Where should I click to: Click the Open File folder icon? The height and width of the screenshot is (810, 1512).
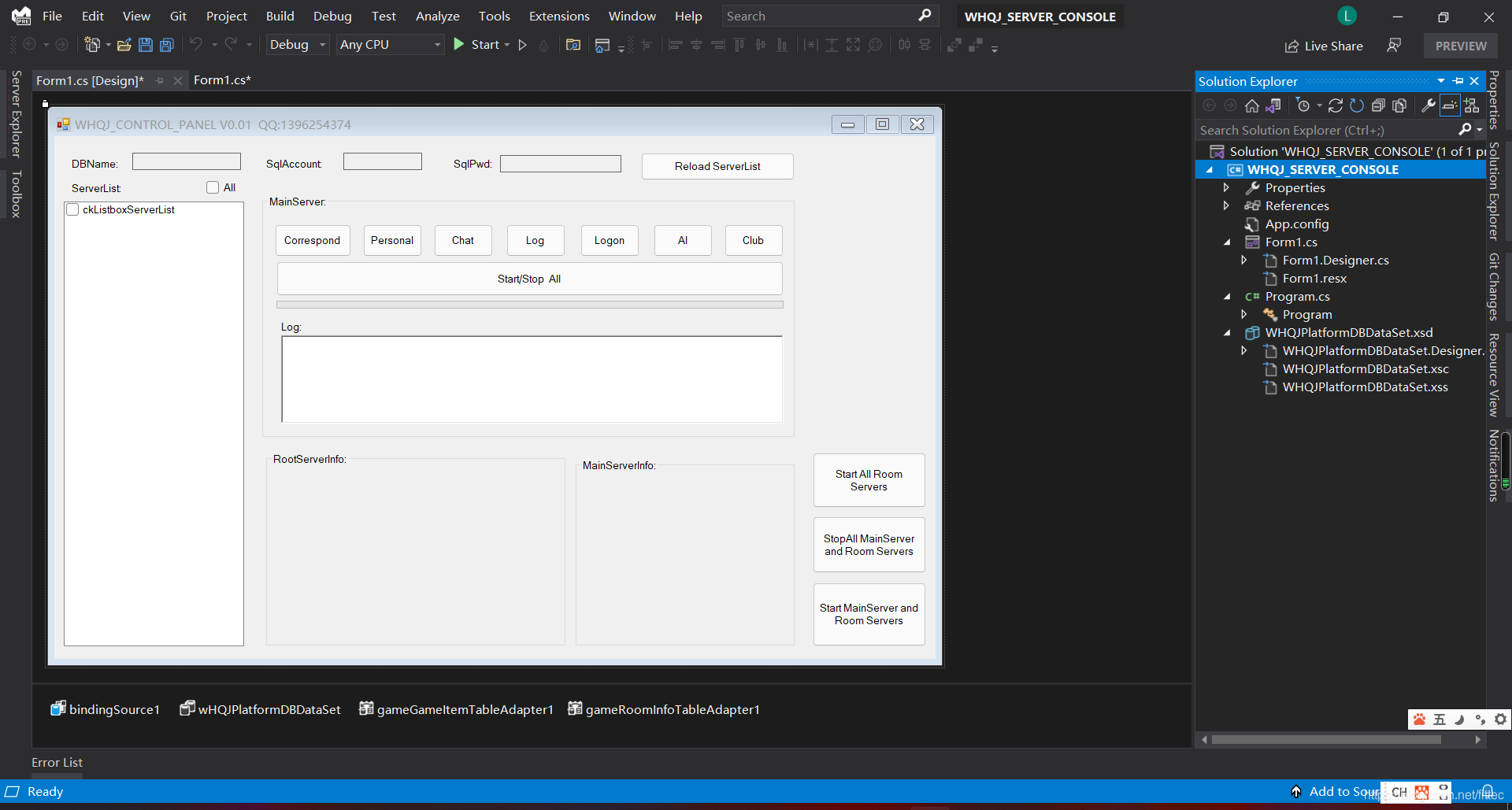(x=124, y=45)
